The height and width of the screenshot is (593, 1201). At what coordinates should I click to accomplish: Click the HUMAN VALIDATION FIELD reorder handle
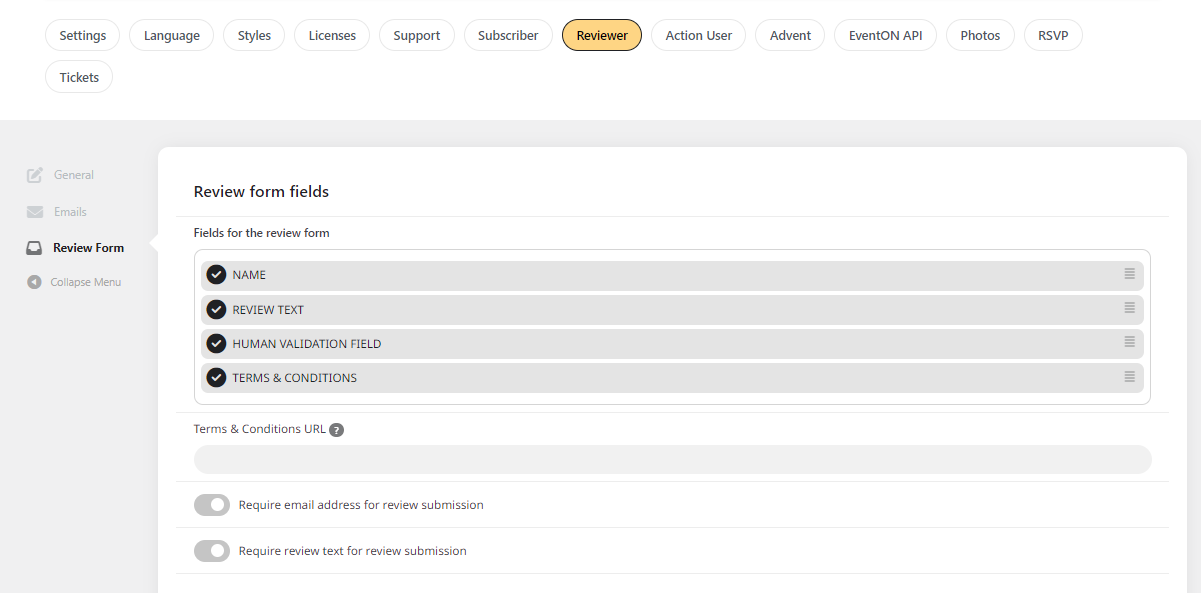click(x=1129, y=342)
